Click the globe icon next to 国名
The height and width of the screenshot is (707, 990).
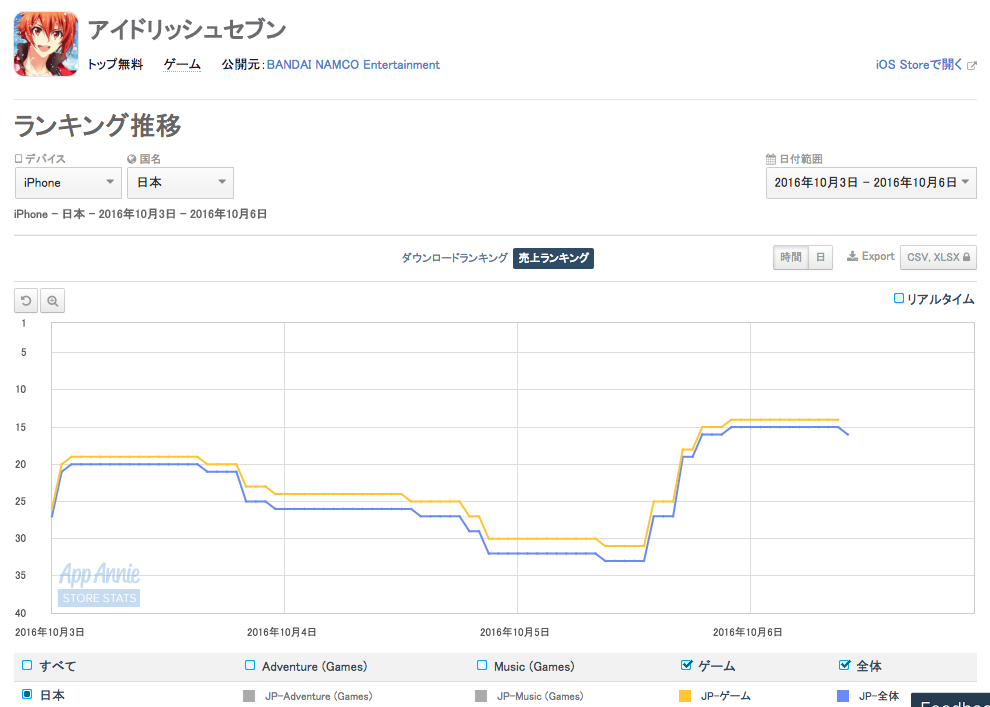pyautogui.click(x=131, y=159)
